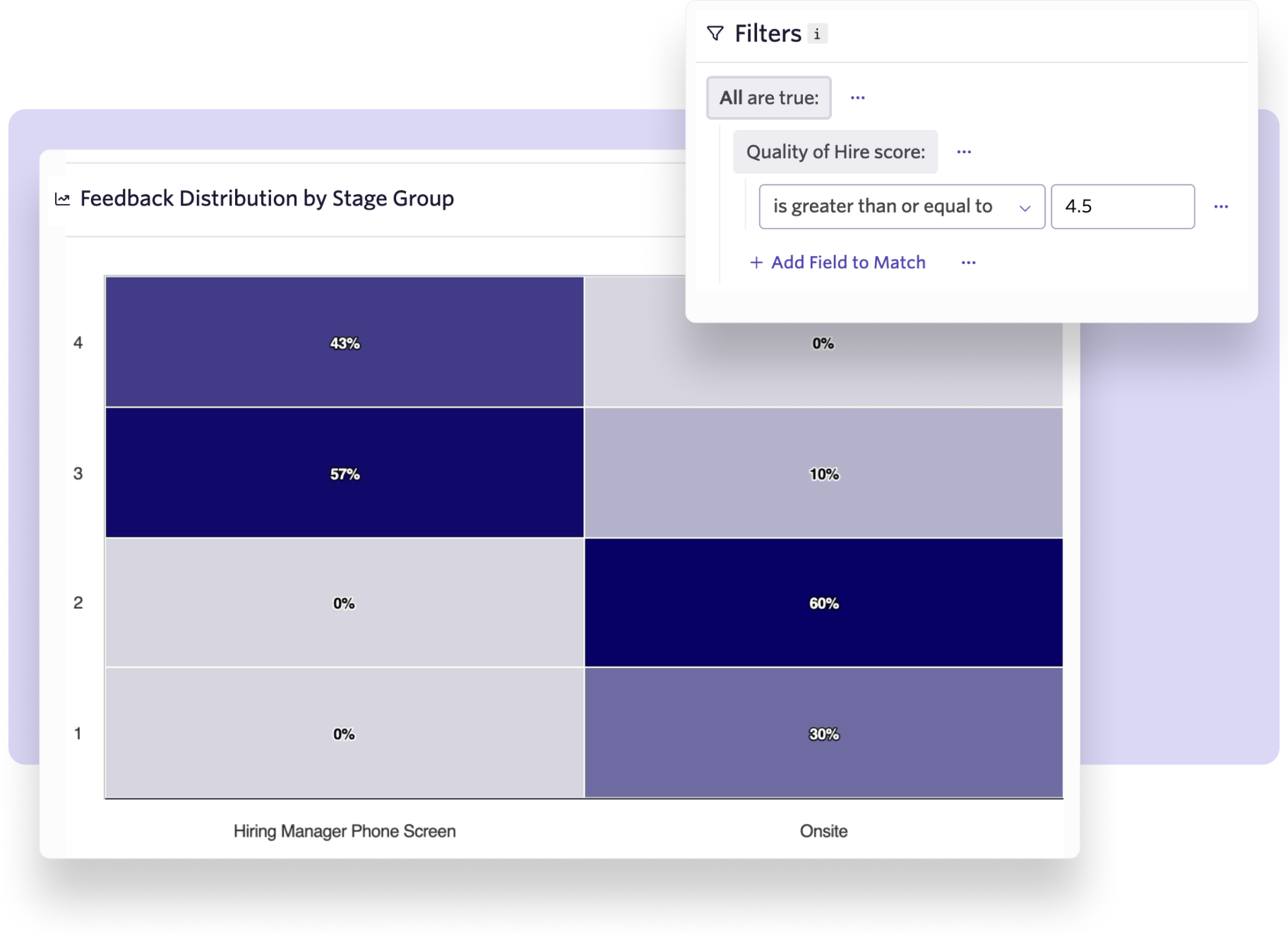Open ellipsis menu beside the 4.5 value field

click(x=1221, y=207)
